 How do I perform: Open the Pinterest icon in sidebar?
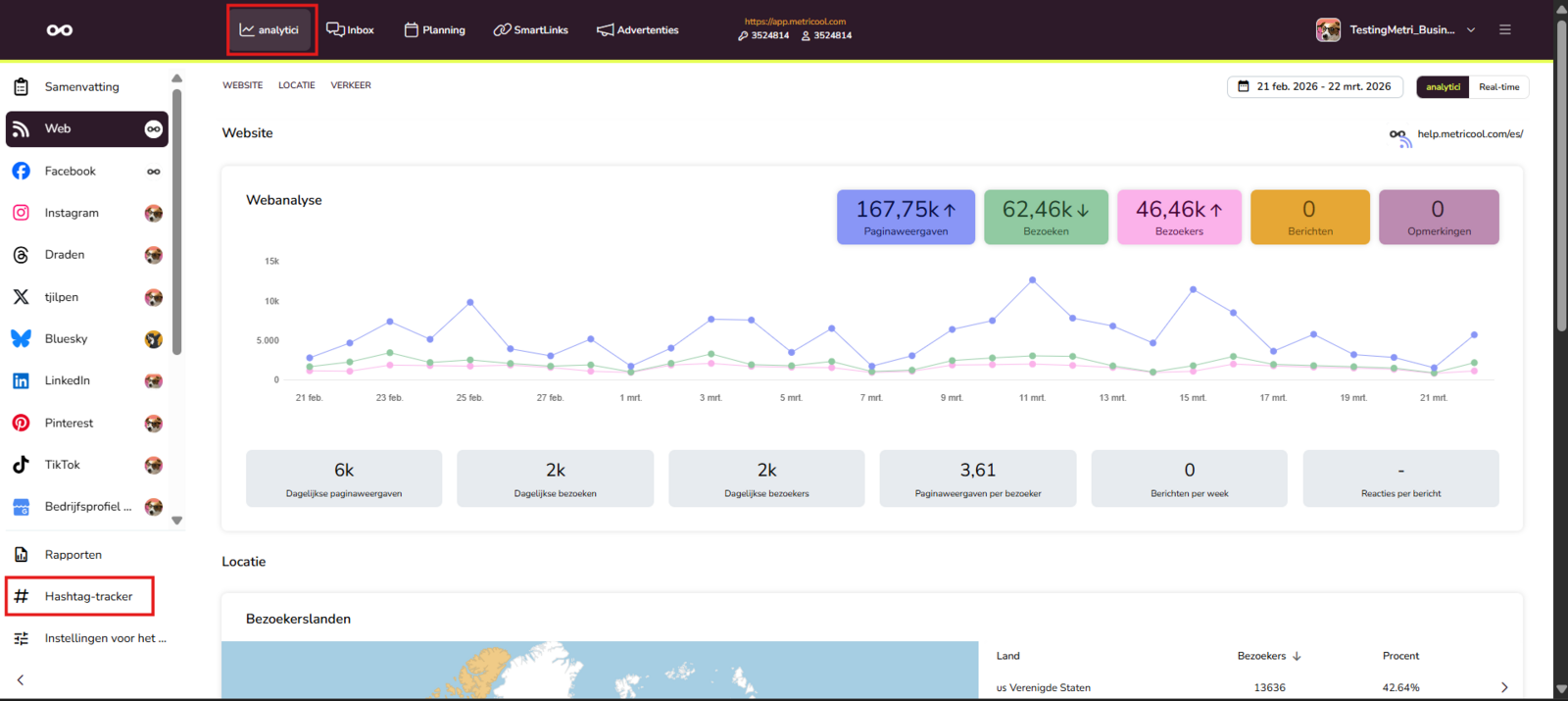(21, 423)
